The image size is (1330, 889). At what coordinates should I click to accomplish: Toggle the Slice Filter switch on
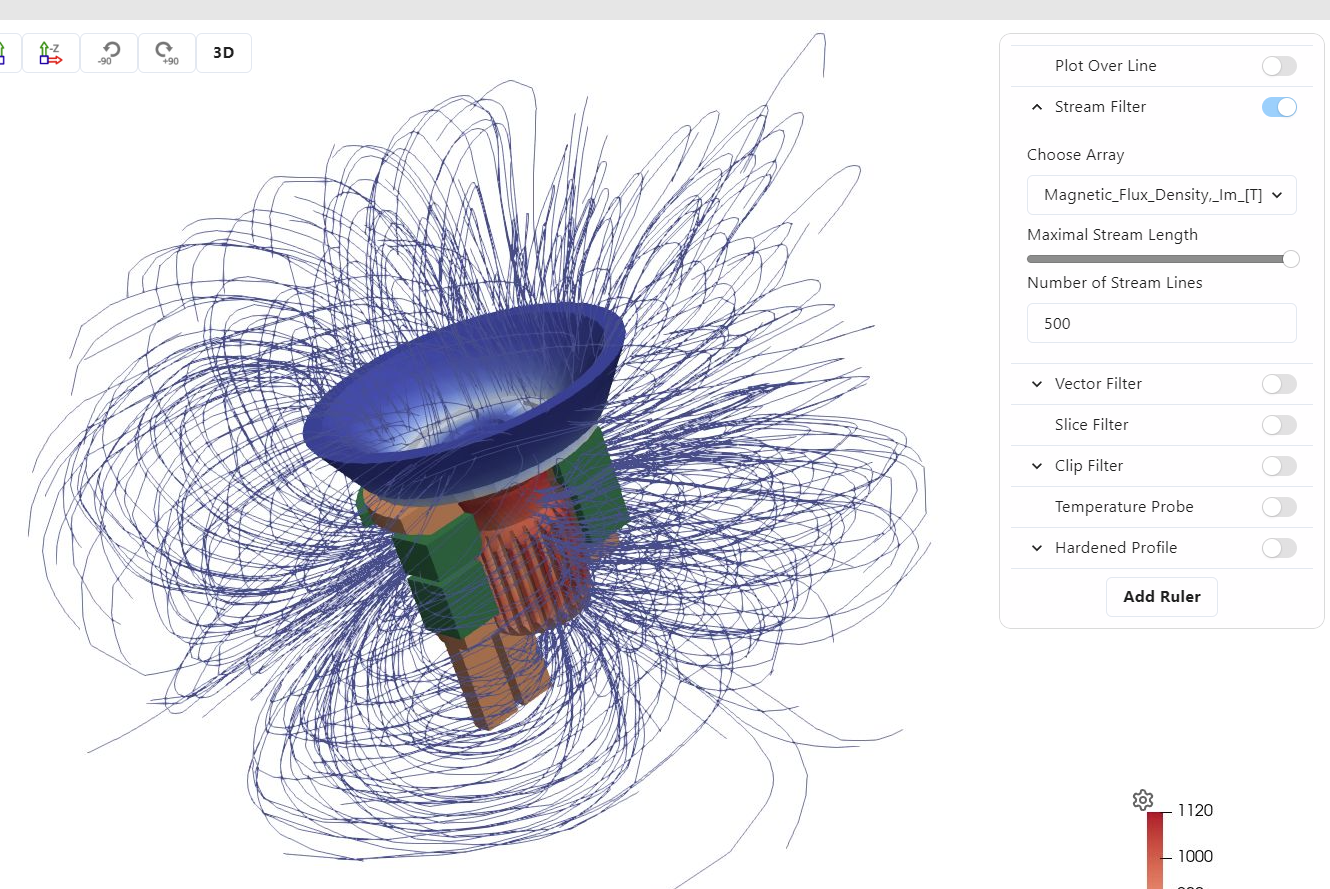pos(1278,425)
